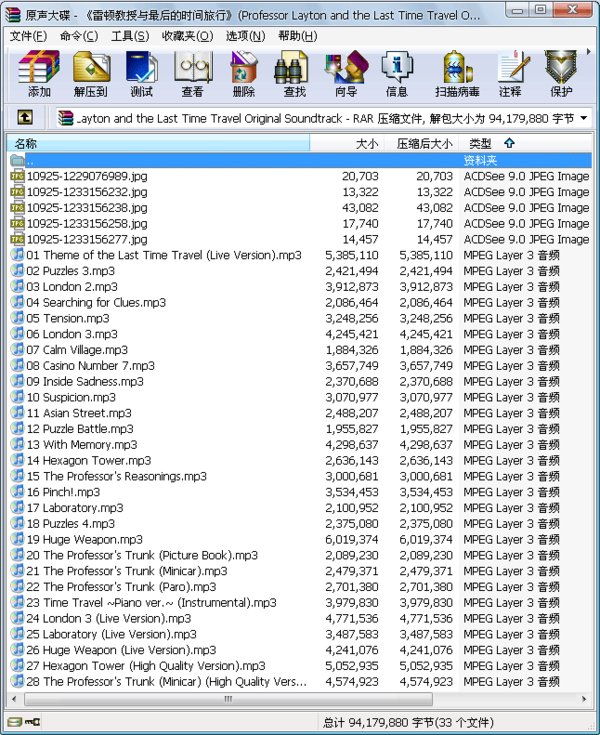Select file 10925-1229076989.jpg
The height and width of the screenshot is (735, 600).
(300, 176)
